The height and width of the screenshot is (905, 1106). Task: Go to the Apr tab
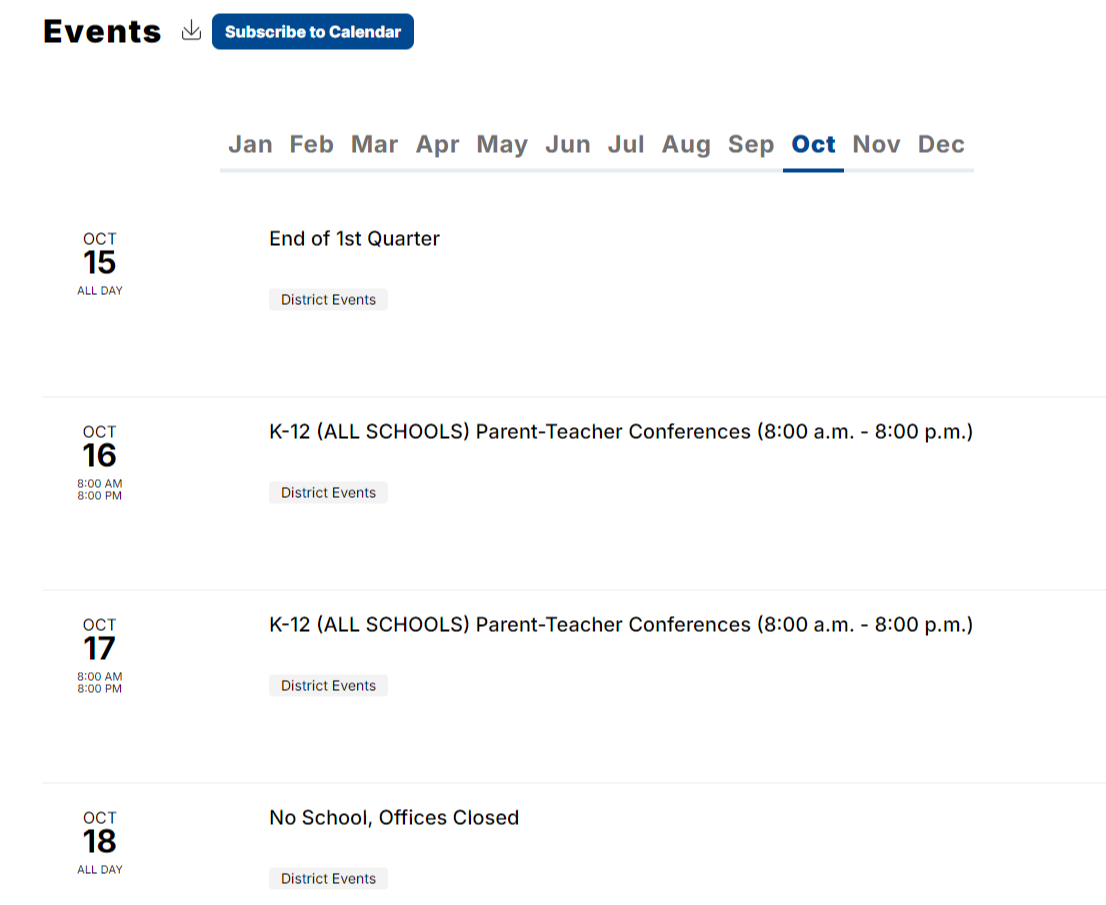click(437, 145)
